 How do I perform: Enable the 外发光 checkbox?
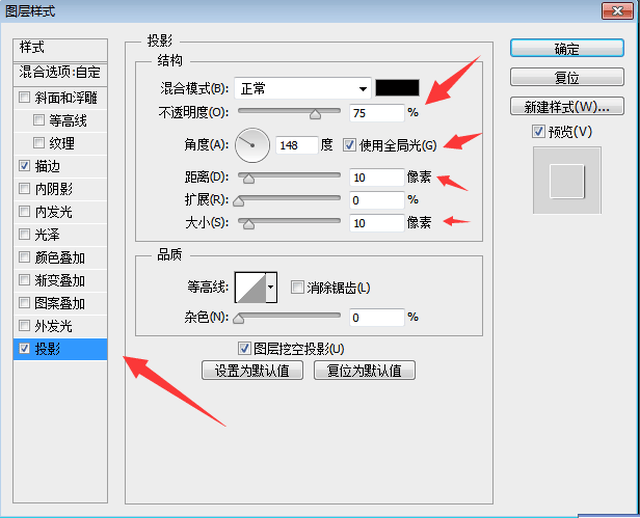point(24,326)
